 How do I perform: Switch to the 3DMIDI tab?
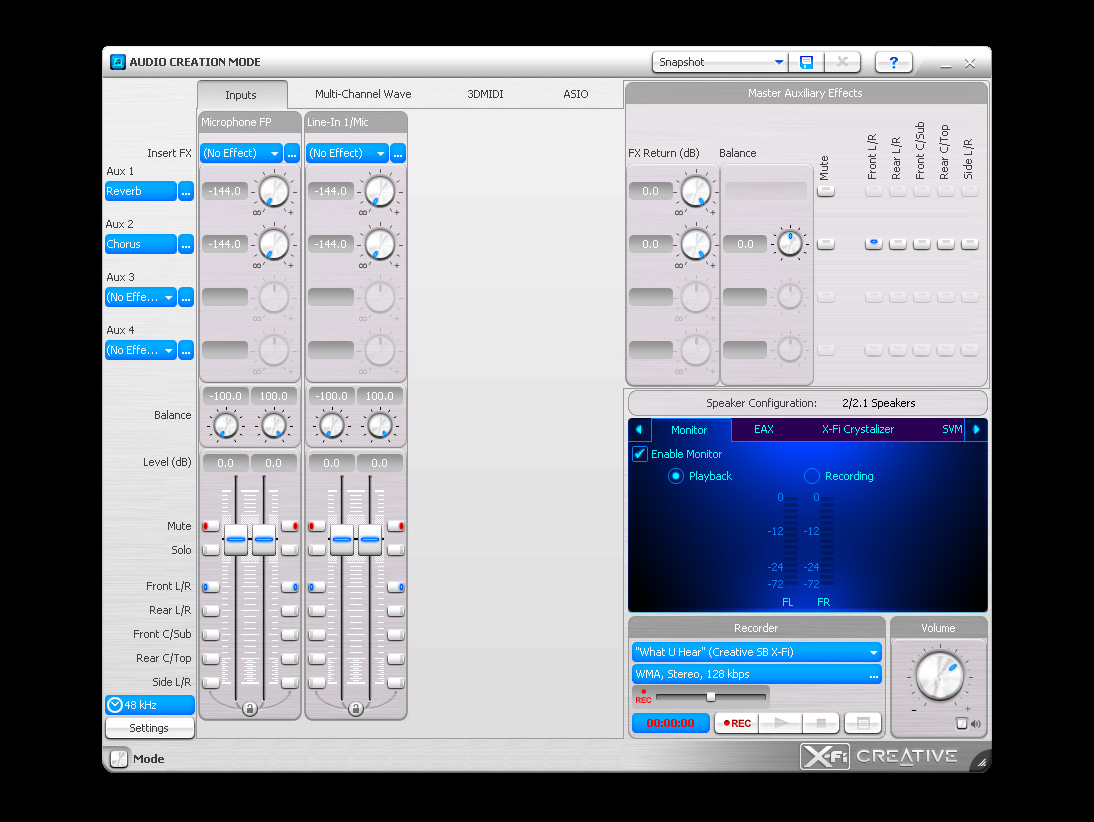click(485, 94)
